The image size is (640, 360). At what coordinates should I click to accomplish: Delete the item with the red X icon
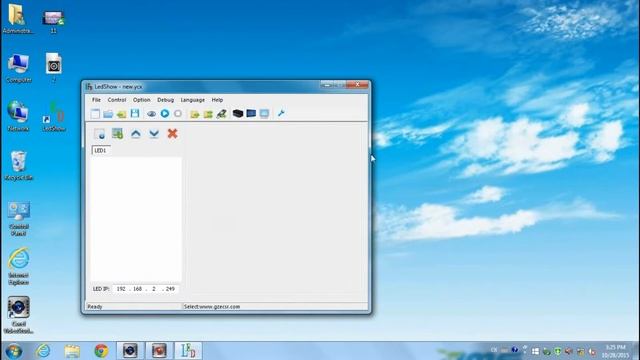click(172, 133)
